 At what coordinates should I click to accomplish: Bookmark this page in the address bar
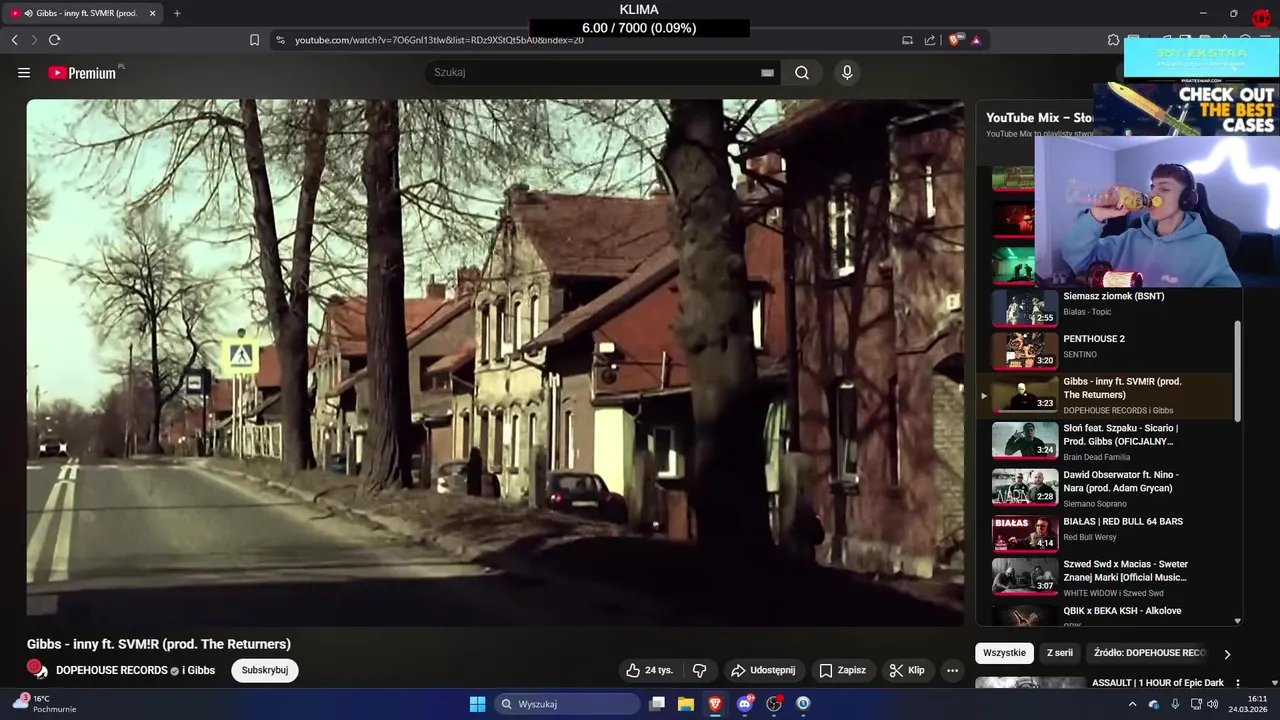(x=254, y=40)
